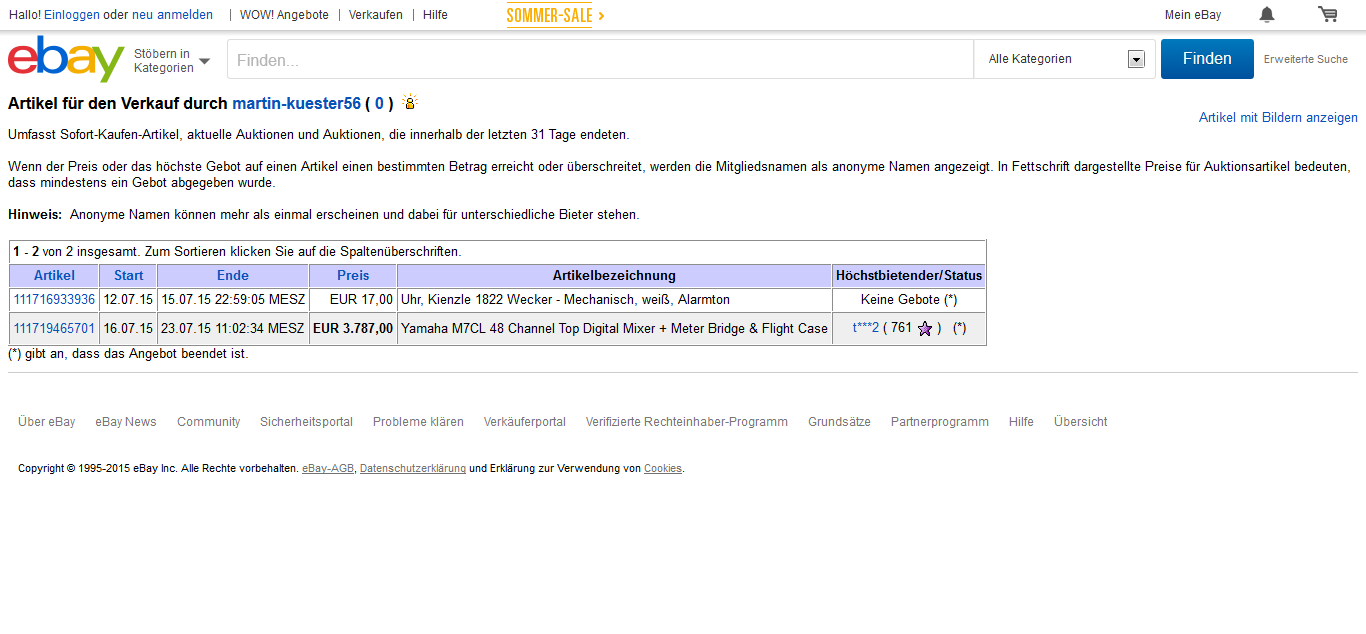The height and width of the screenshot is (634, 1366).
Task: Open seller martin-kuester56 profile link
Action: tap(296, 103)
